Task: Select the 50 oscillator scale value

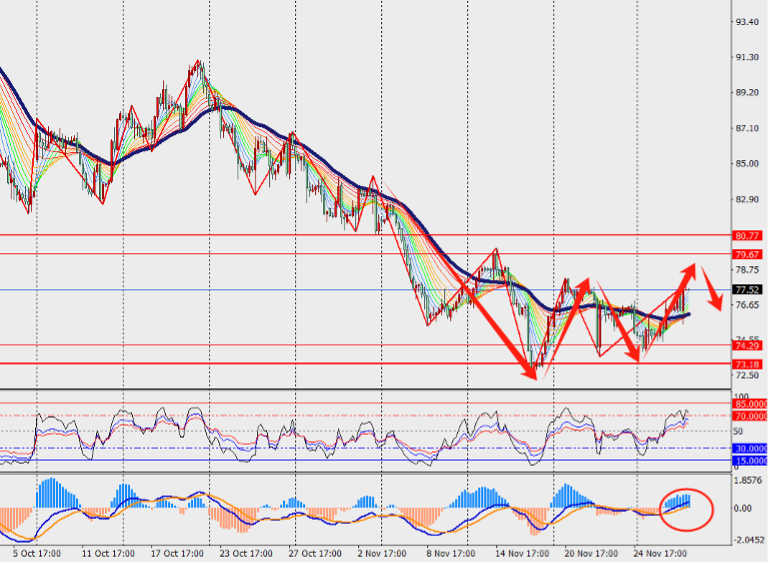Action: 738,431
